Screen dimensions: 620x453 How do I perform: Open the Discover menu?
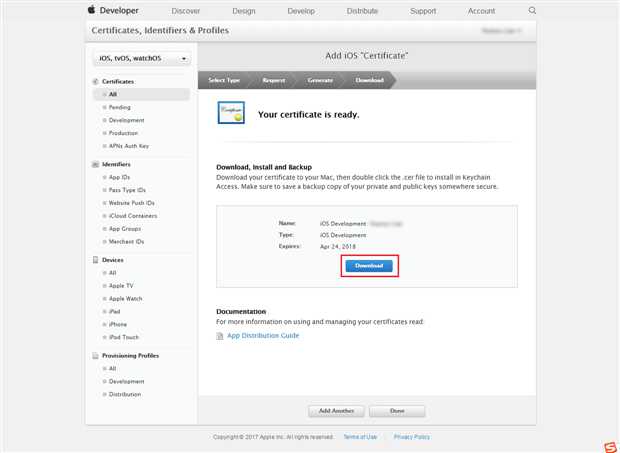(x=186, y=11)
